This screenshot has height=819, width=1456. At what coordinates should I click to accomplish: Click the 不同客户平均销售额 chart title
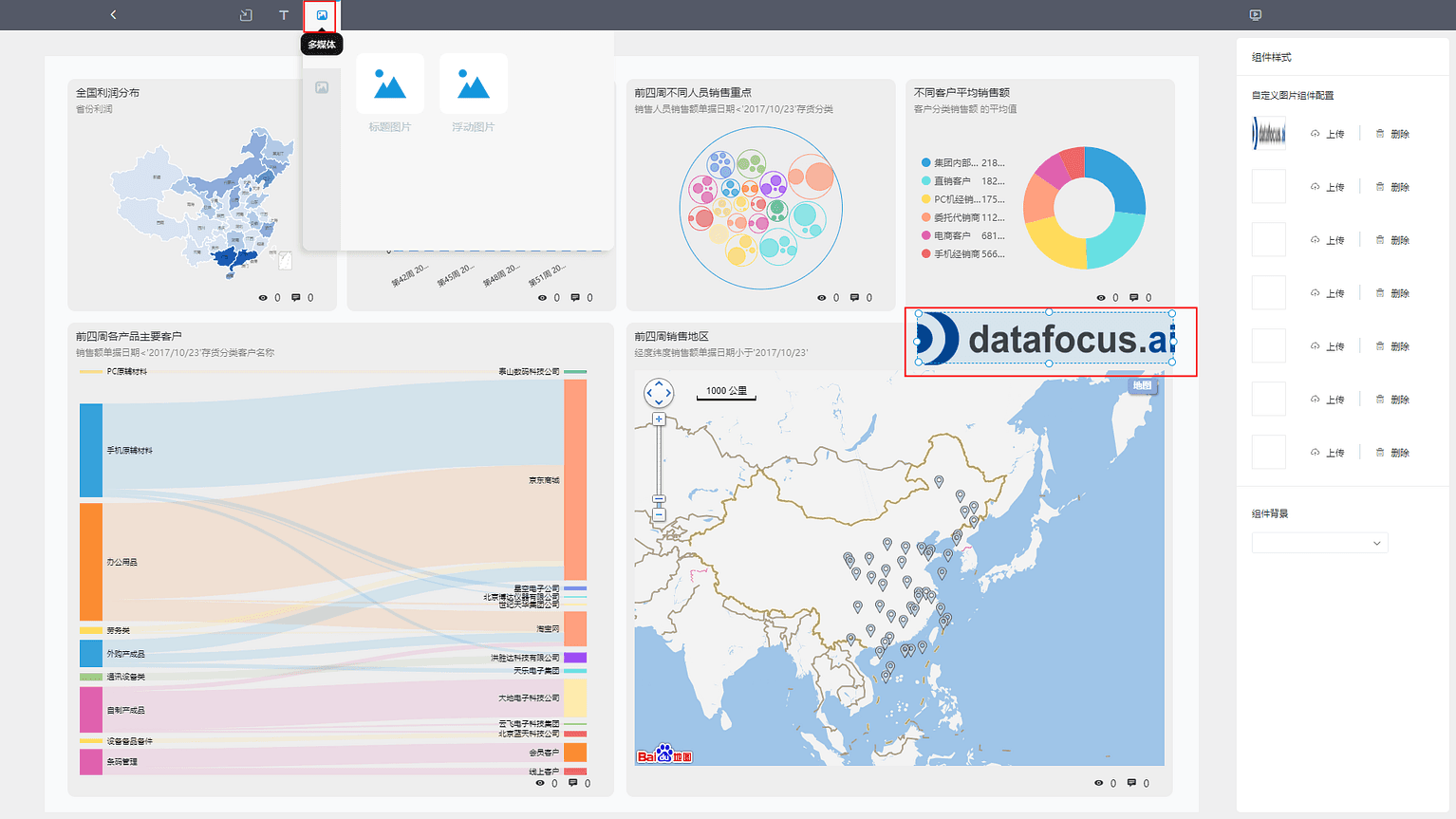(x=961, y=93)
